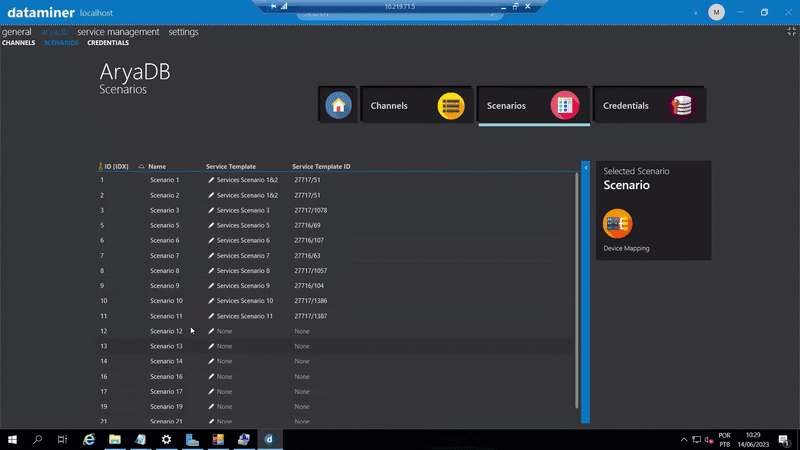The height and width of the screenshot is (450, 800).
Task: Open the pink Scenarios grid icon
Action: click(x=565, y=105)
